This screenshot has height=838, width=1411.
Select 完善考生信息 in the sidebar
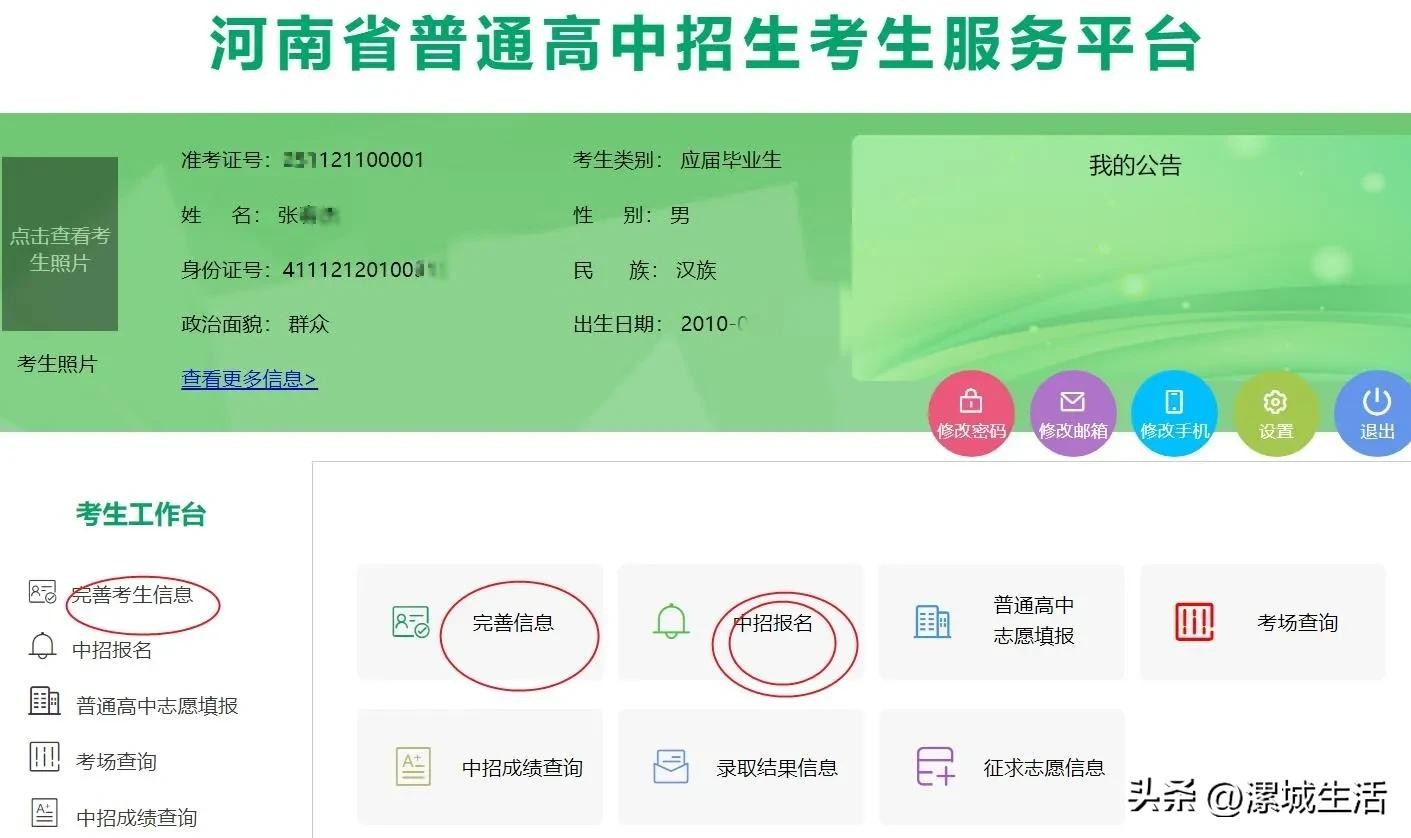(x=132, y=595)
